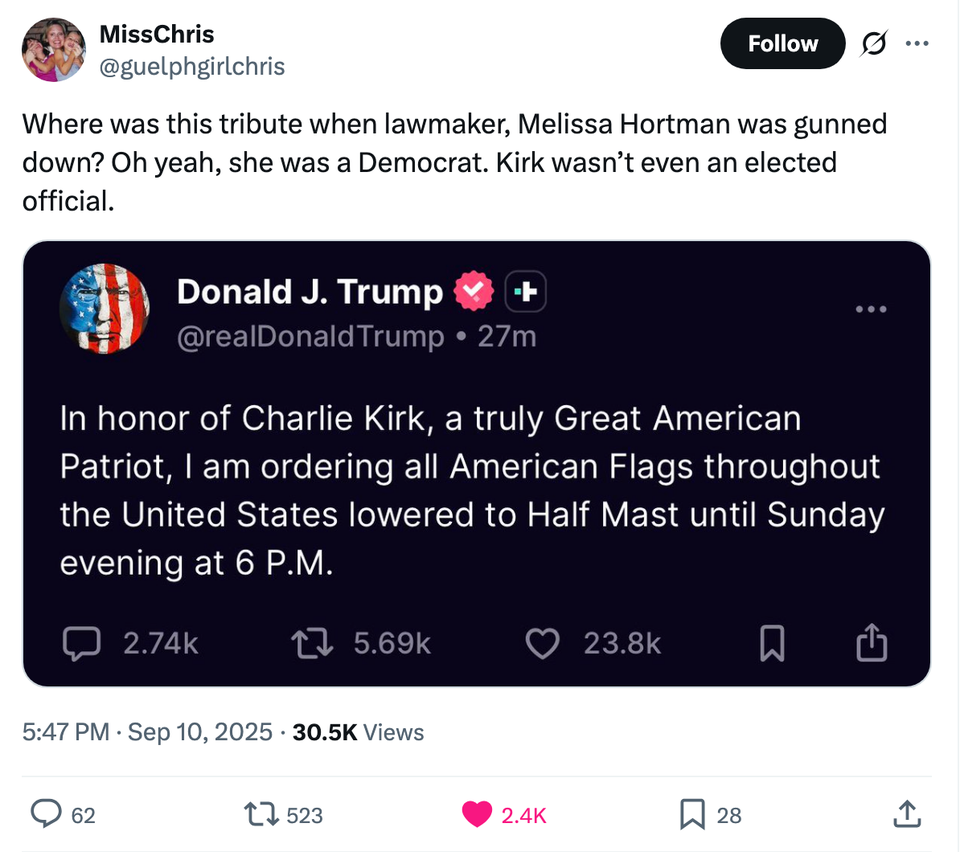
Task: Like Trump's quoted tweet heart showing 23.8k
Action: click(x=542, y=643)
